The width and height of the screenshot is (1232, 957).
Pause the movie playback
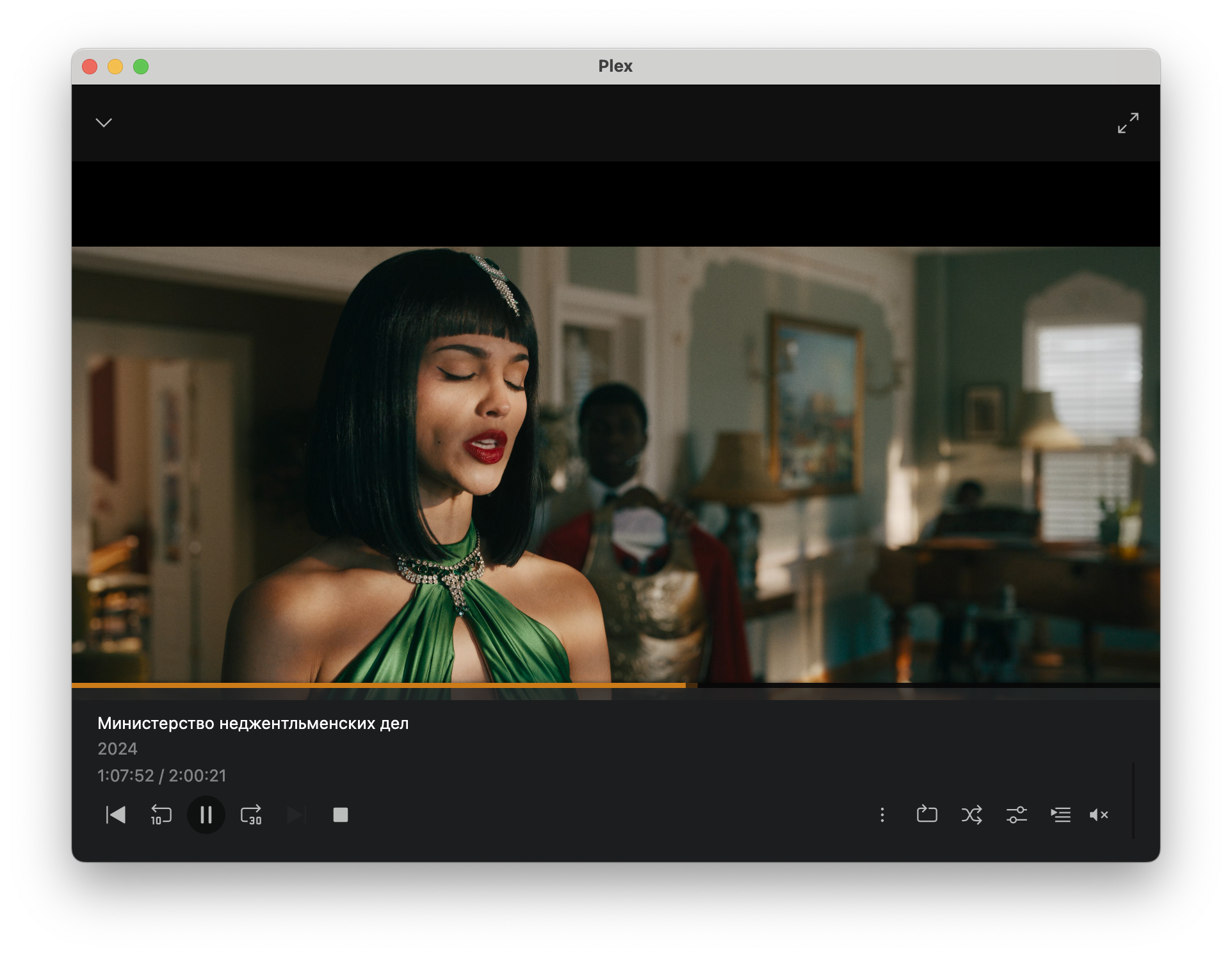tap(206, 815)
